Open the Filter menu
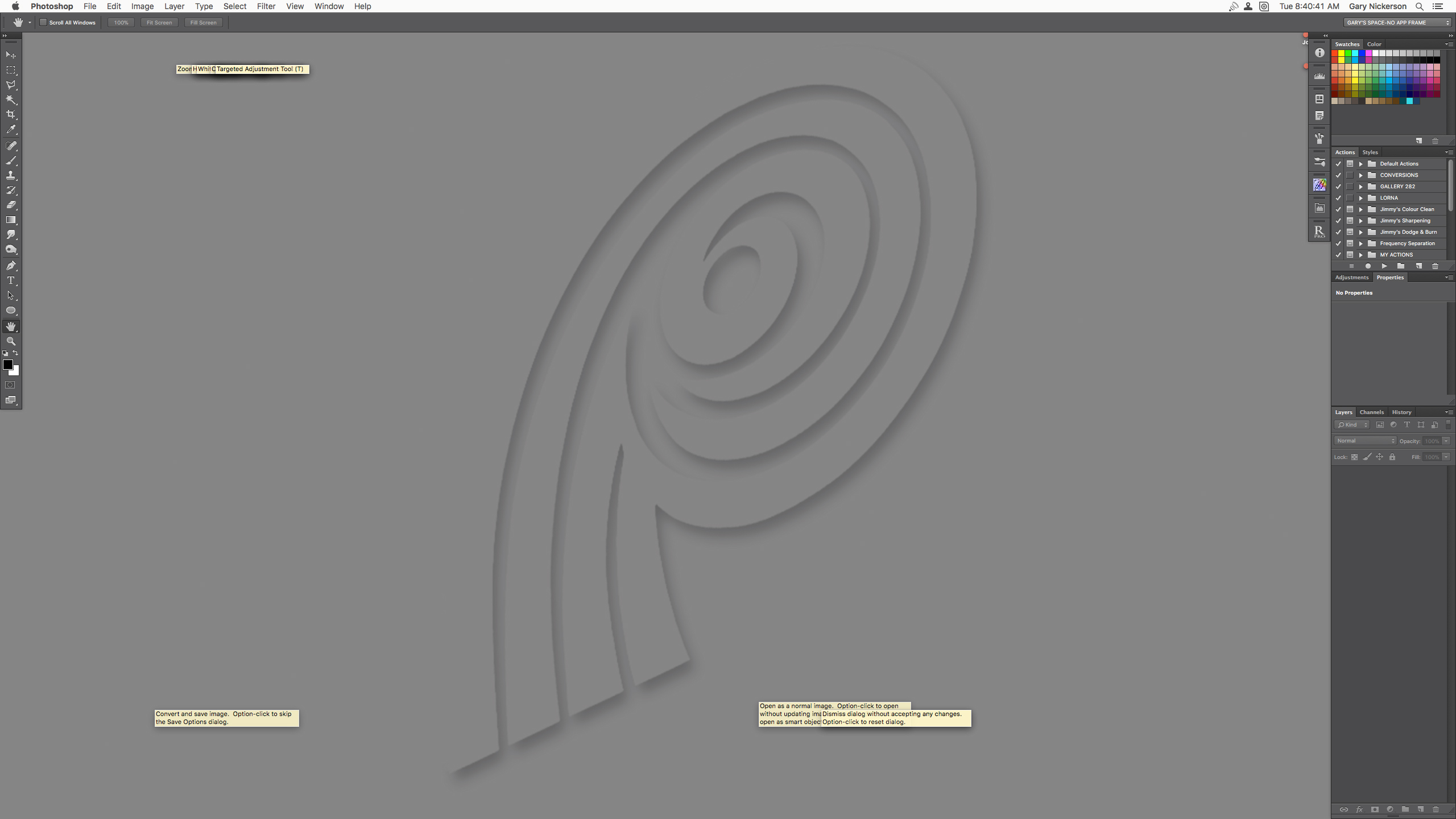 [x=266, y=6]
